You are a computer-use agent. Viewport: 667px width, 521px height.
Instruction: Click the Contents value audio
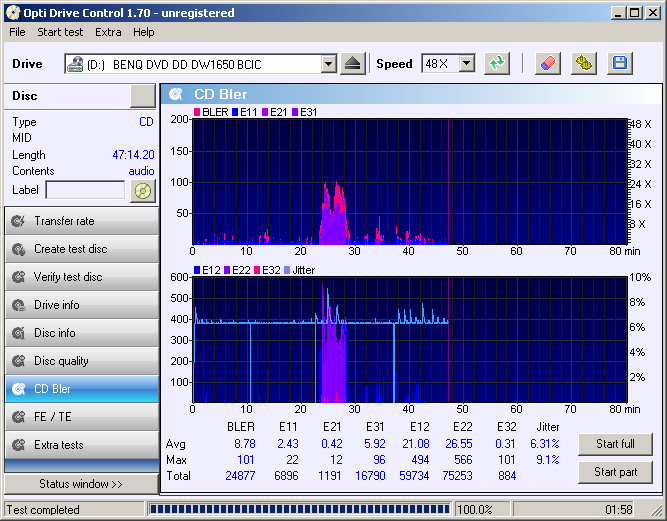[141, 171]
